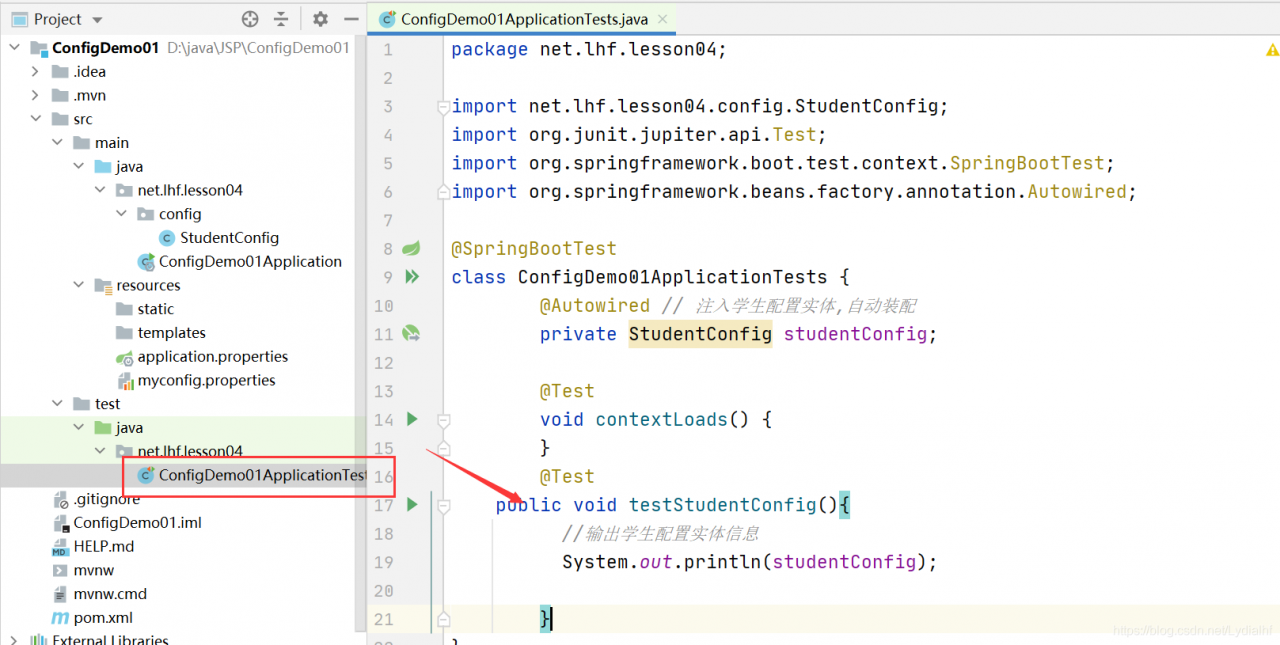Fold testStudentConfig method at line 17
The image size is (1280, 645).
443,506
